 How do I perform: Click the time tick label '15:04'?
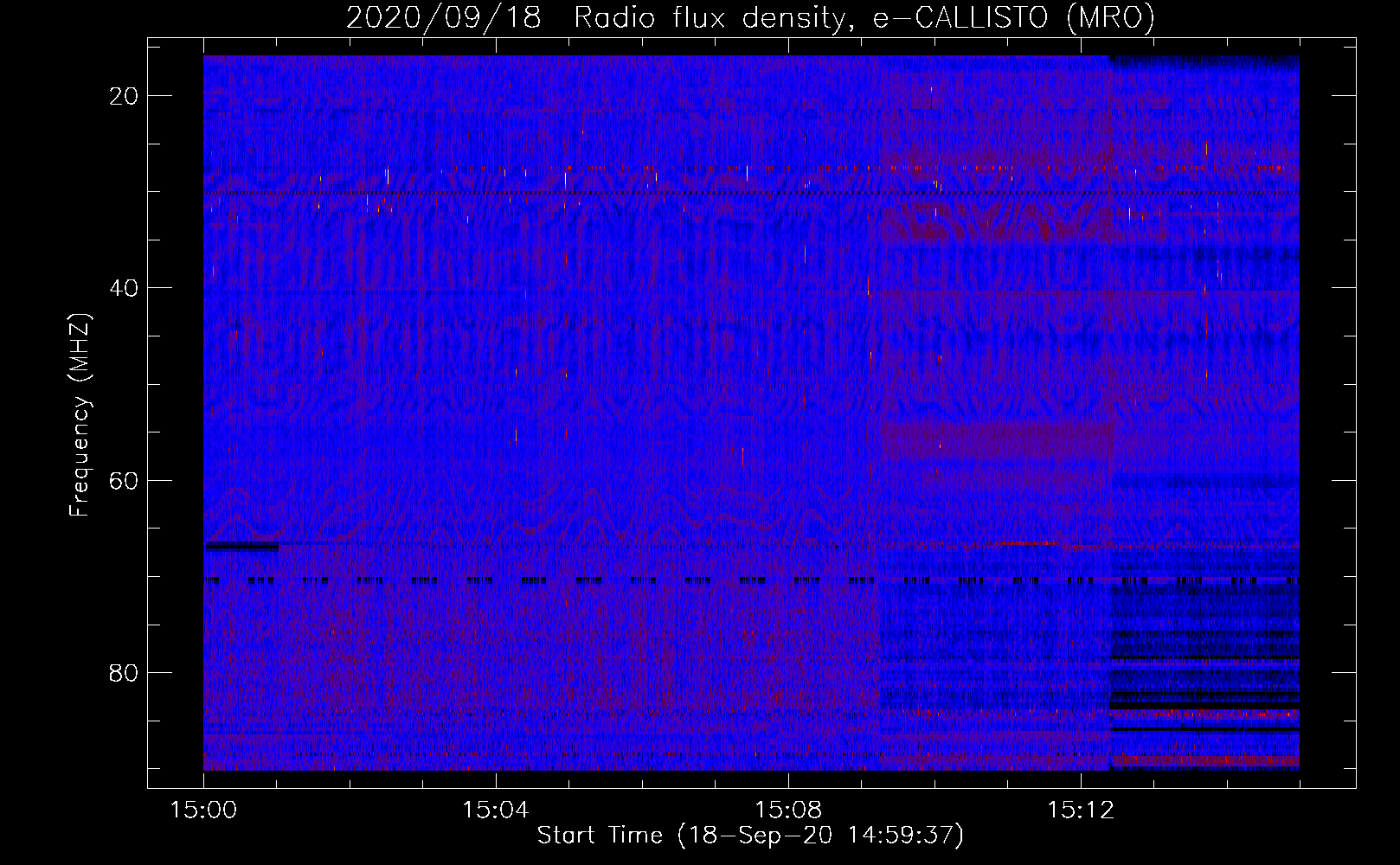pos(496,811)
